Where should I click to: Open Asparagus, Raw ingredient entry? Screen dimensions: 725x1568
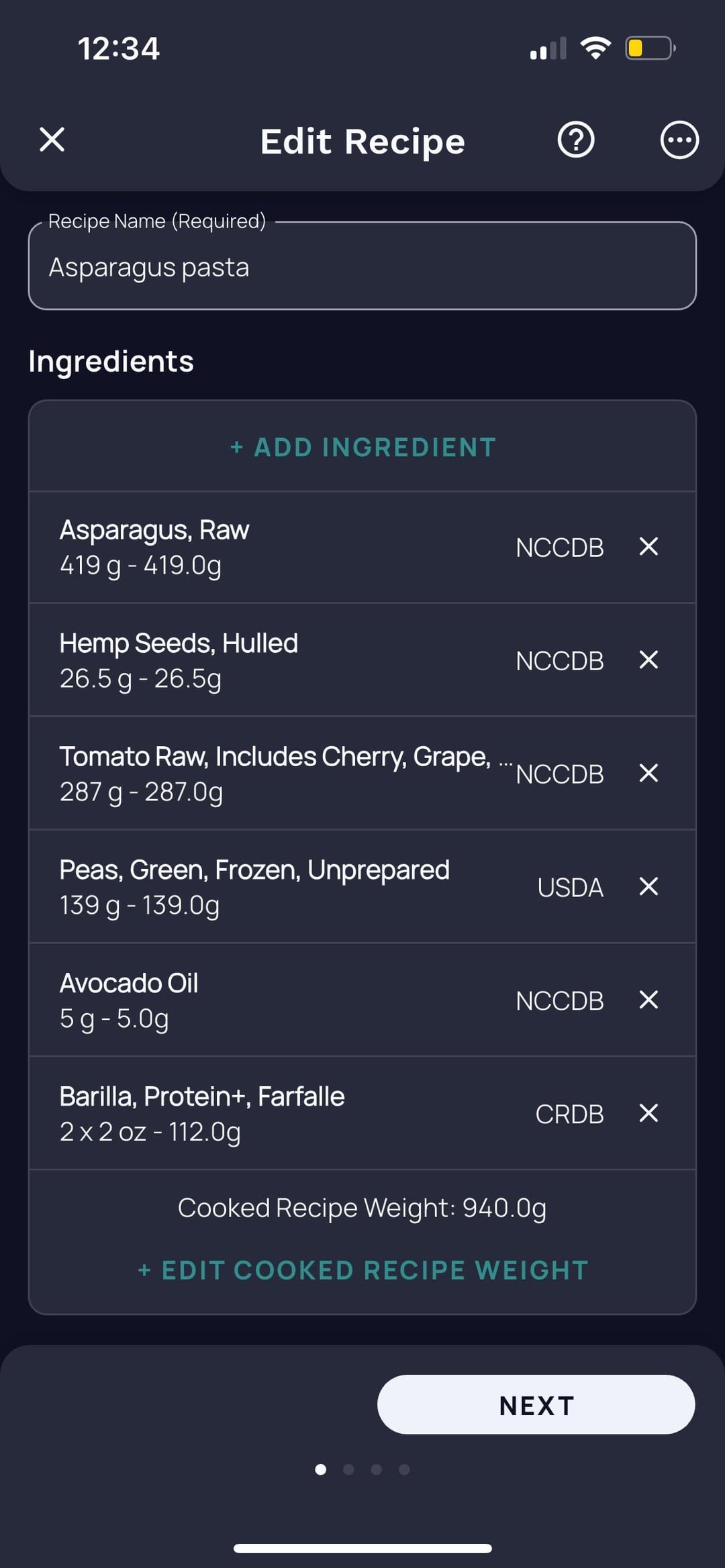pyautogui.click(x=269, y=547)
